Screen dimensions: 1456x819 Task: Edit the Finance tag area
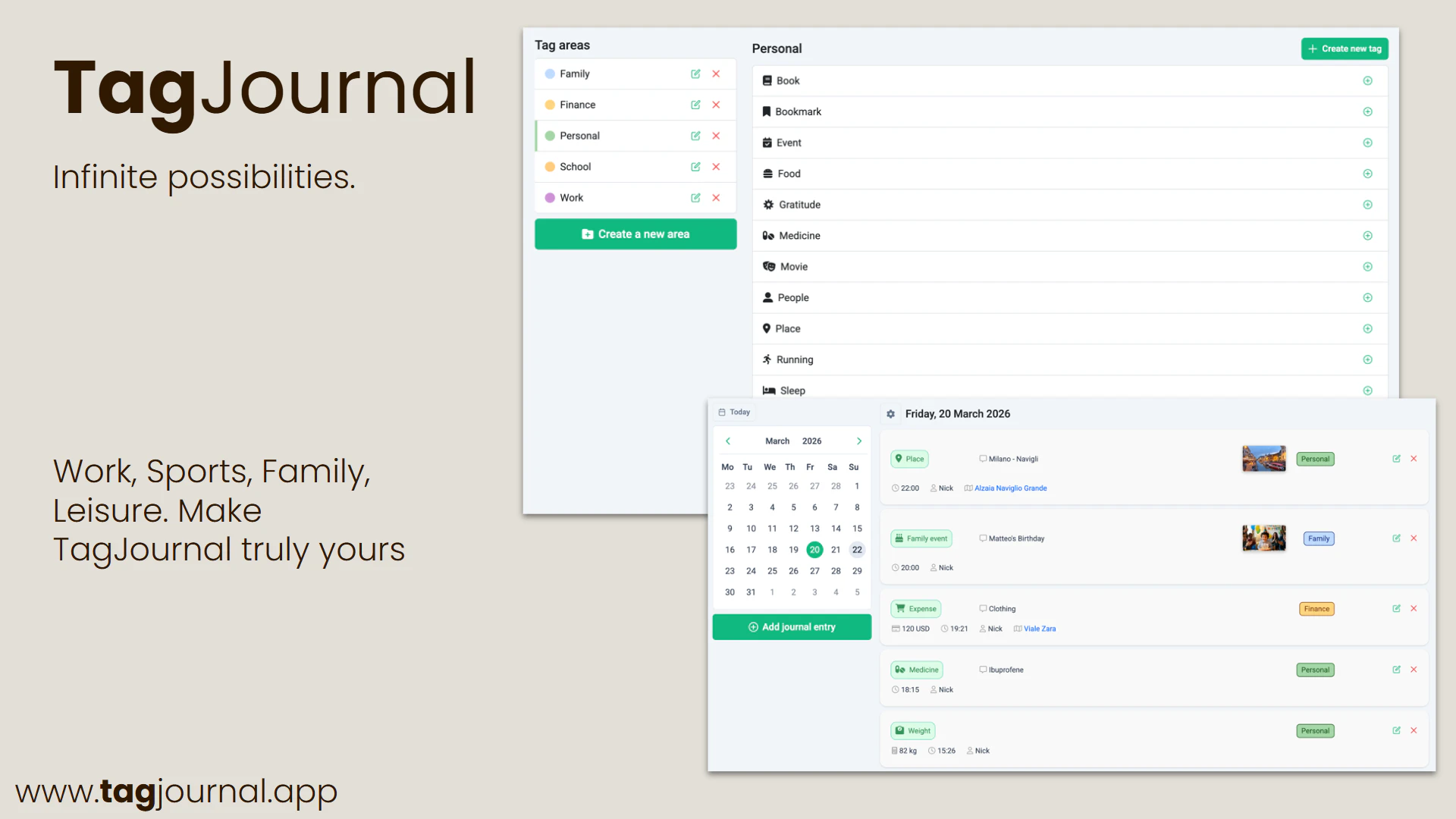(695, 105)
